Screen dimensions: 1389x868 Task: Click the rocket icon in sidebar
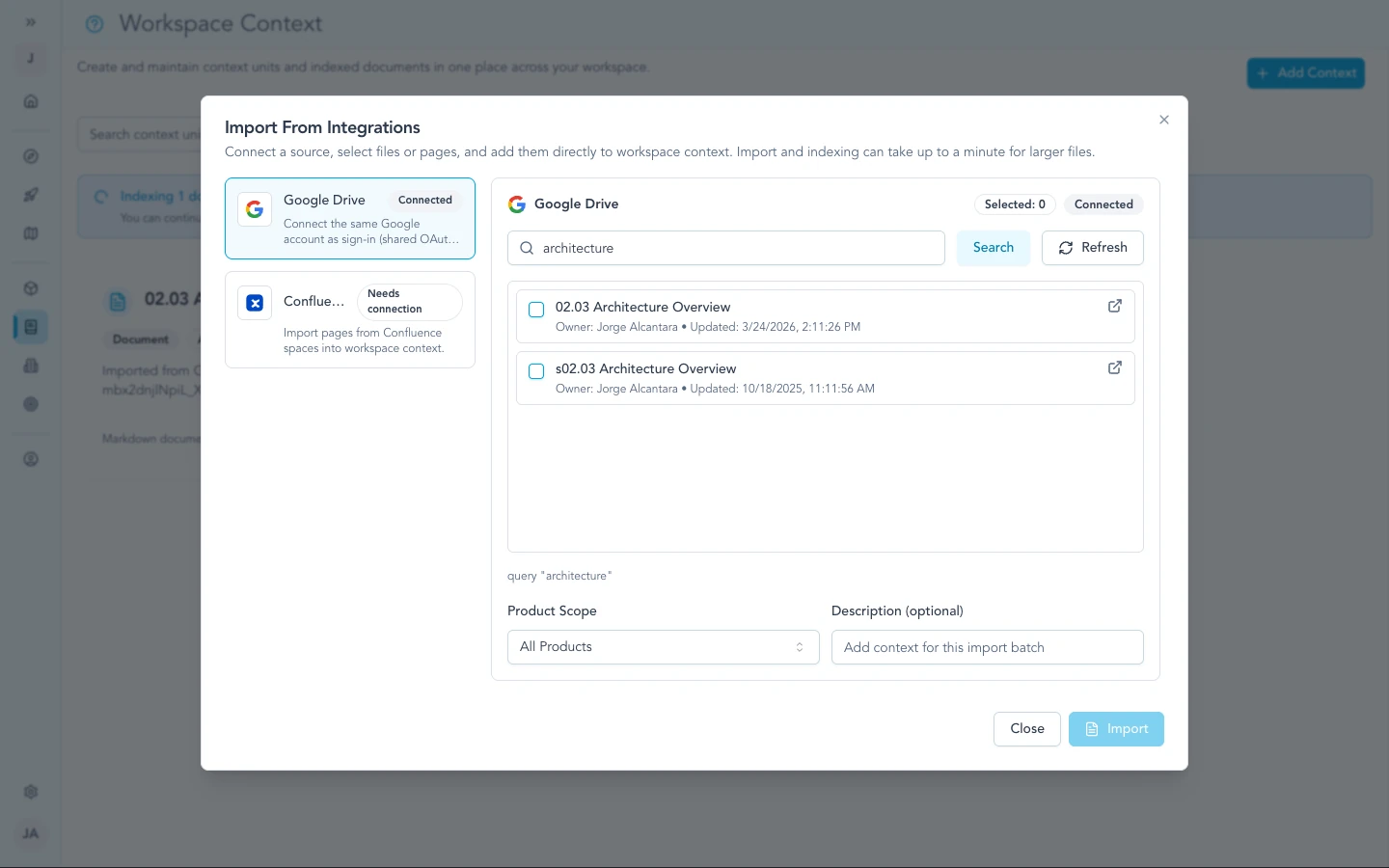point(31,195)
